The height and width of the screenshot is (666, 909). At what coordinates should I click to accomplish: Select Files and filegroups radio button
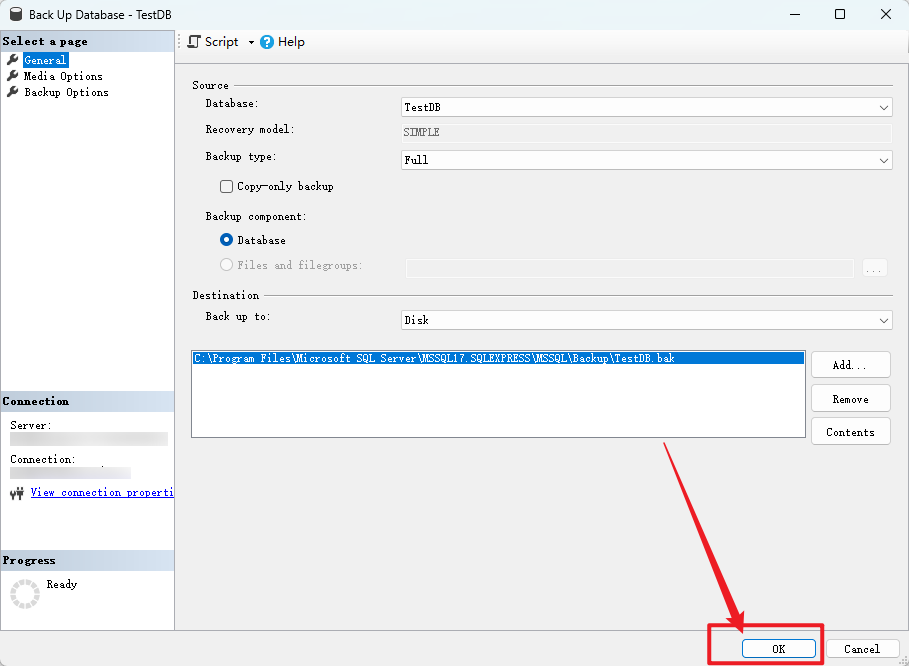pyautogui.click(x=227, y=265)
